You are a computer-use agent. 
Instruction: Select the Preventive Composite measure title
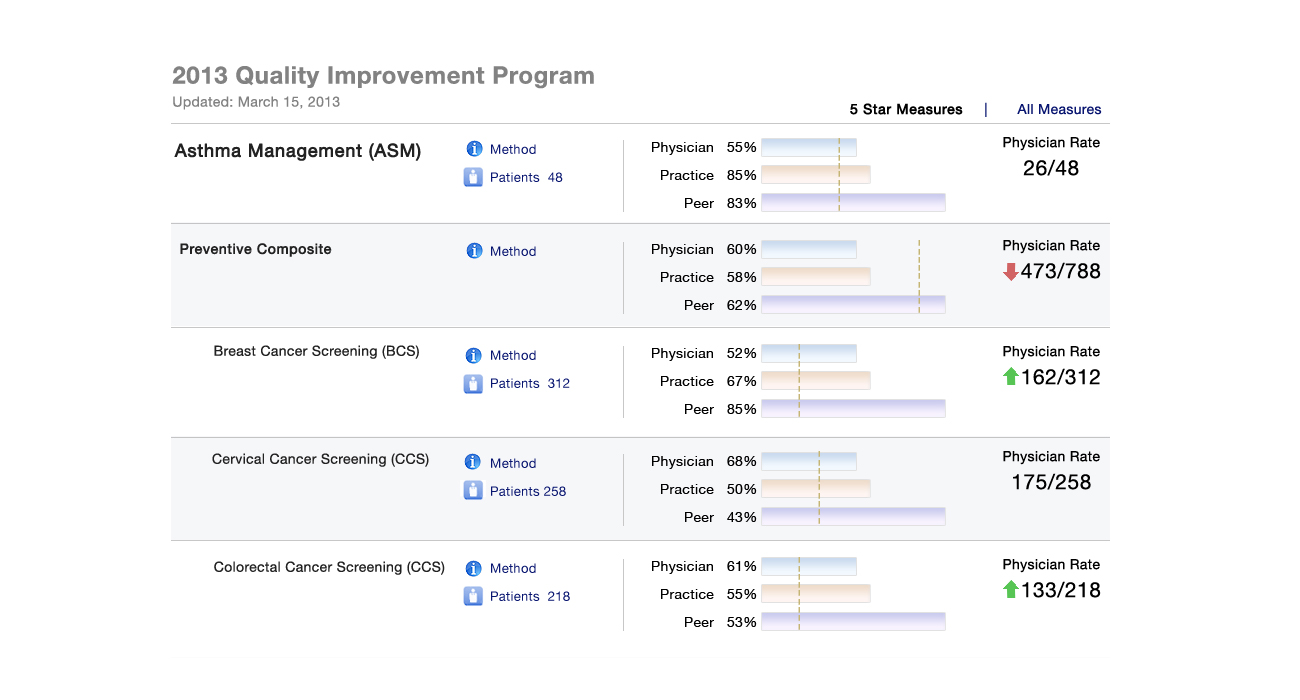255,249
